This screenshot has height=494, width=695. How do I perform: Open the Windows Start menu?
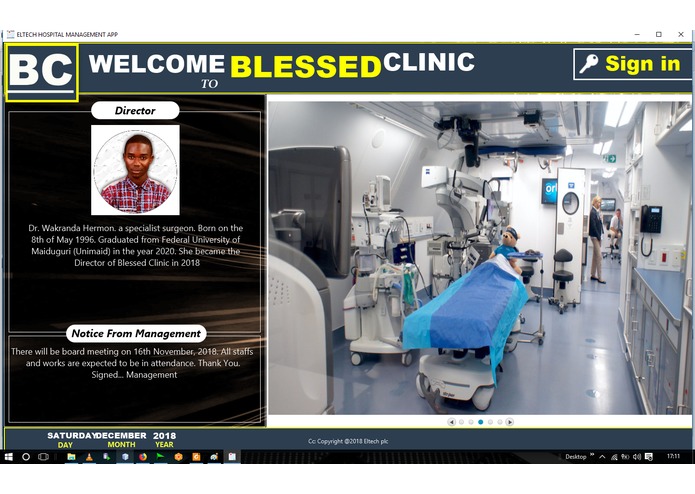click(8, 457)
